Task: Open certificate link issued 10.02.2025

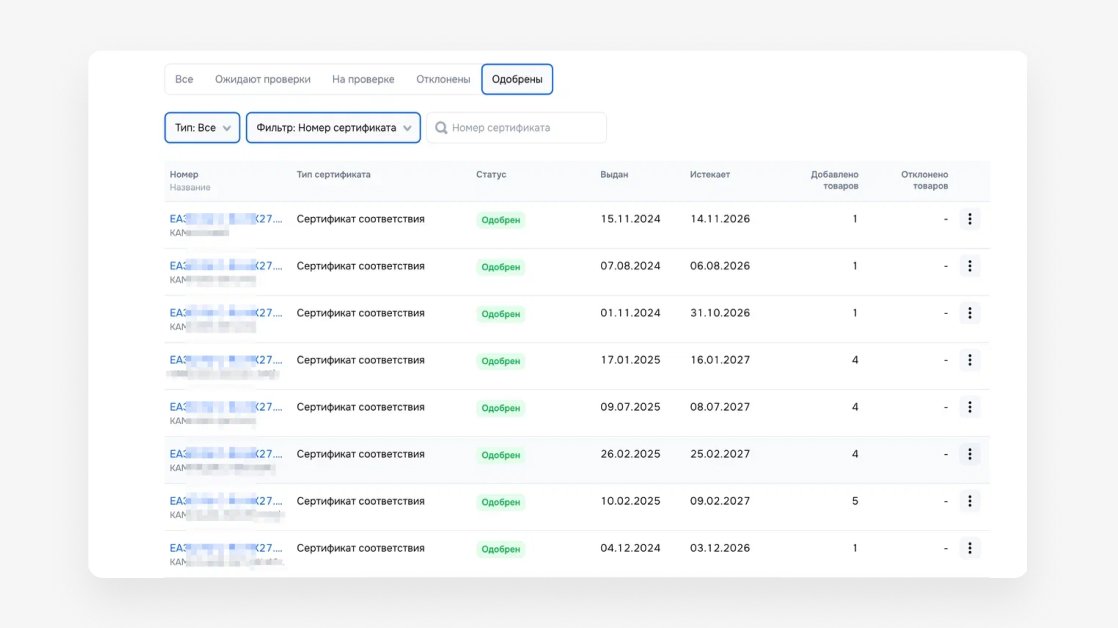Action: pos(226,501)
